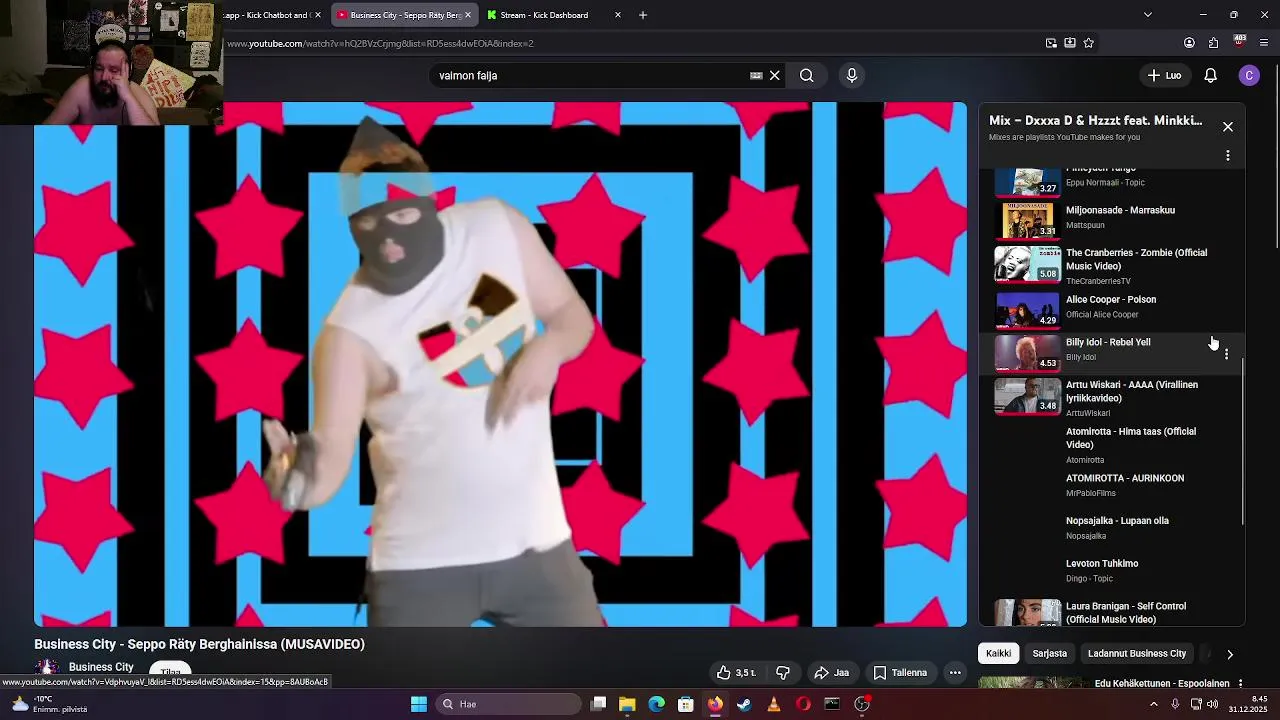Dislike the video with thumbs down
The height and width of the screenshot is (720, 1280).
(783, 673)
